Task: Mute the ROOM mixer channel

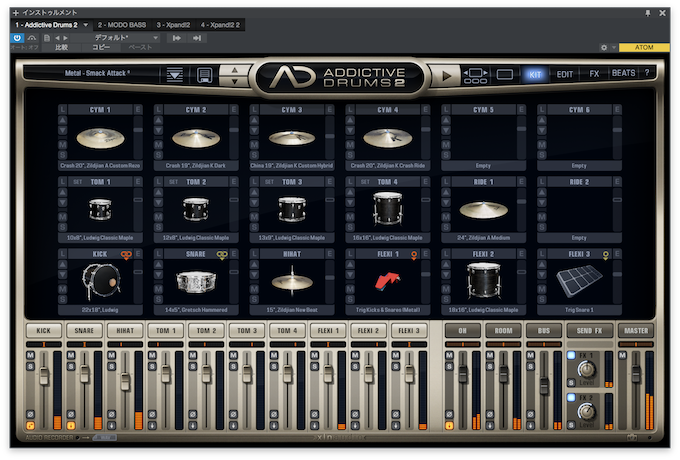Action: click(490, 356)
